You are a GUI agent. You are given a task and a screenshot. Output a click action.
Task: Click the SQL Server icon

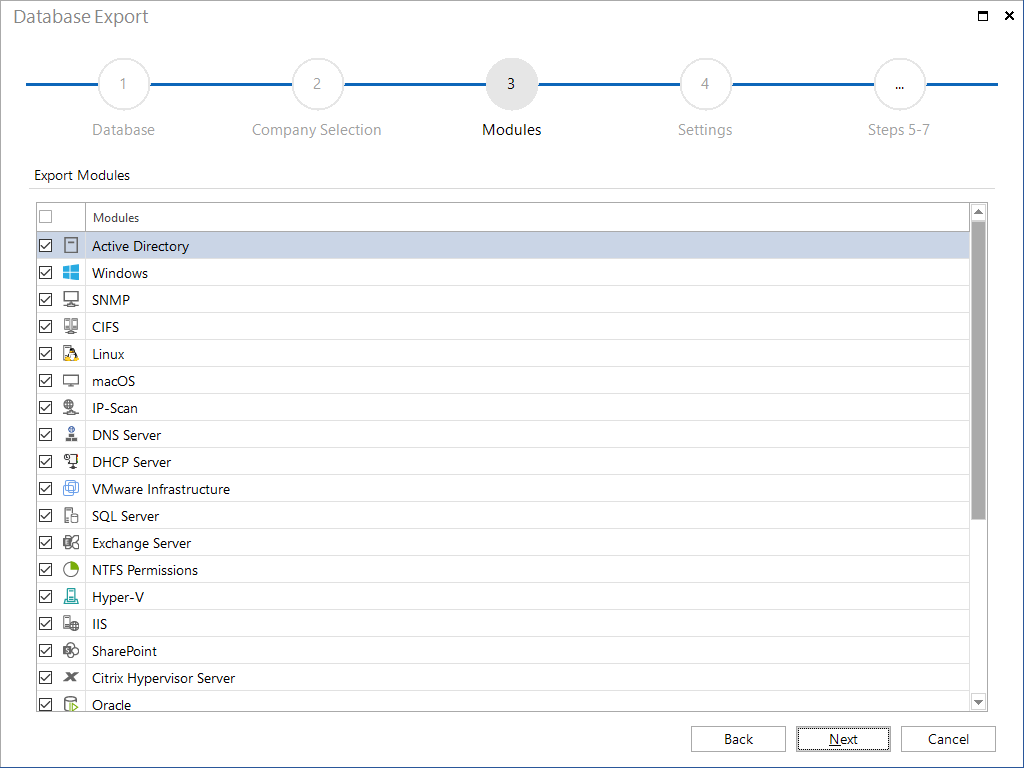point(71,515)
